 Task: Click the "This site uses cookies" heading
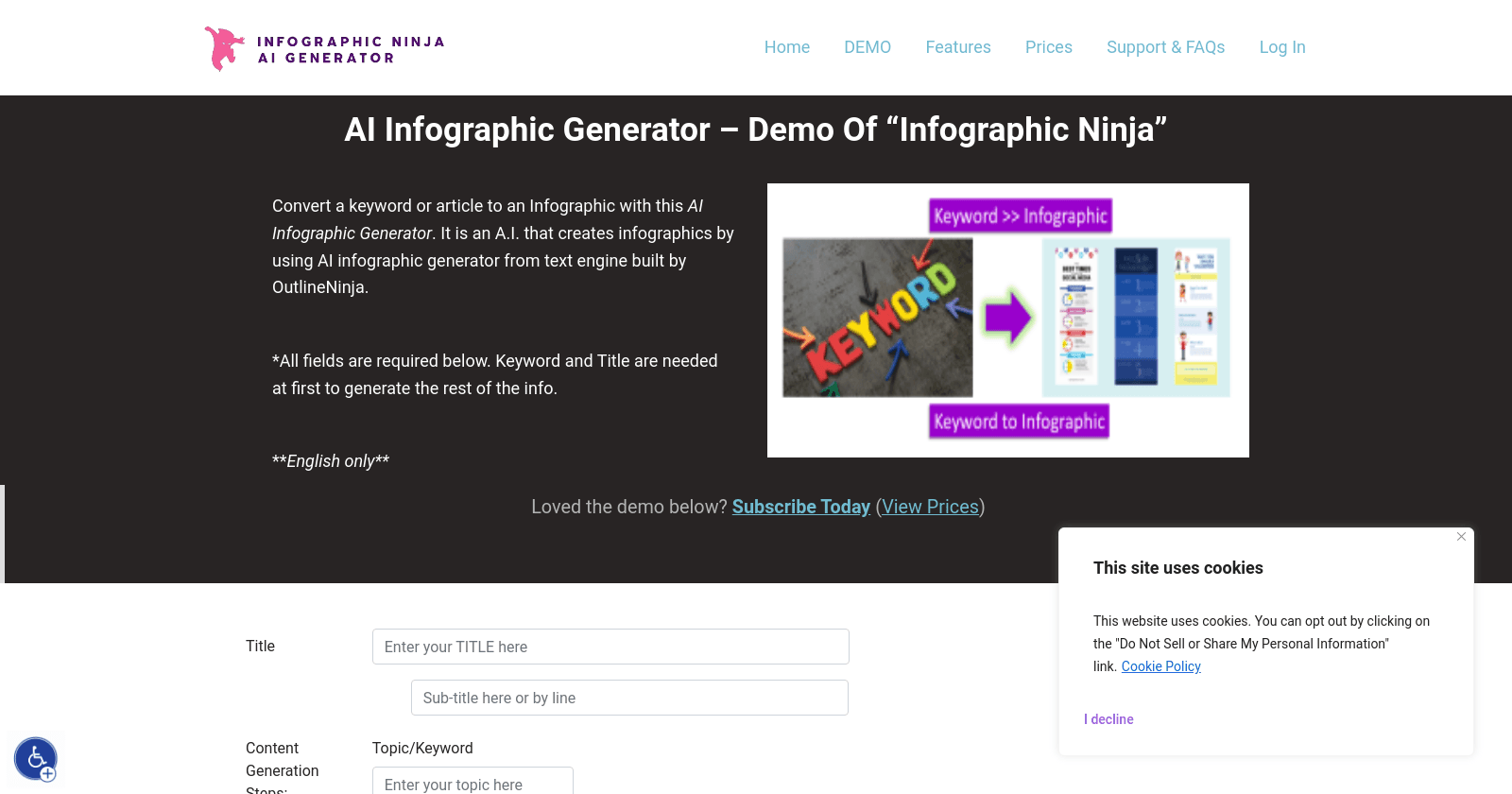pyautogui.click(x=1177, y=568)
